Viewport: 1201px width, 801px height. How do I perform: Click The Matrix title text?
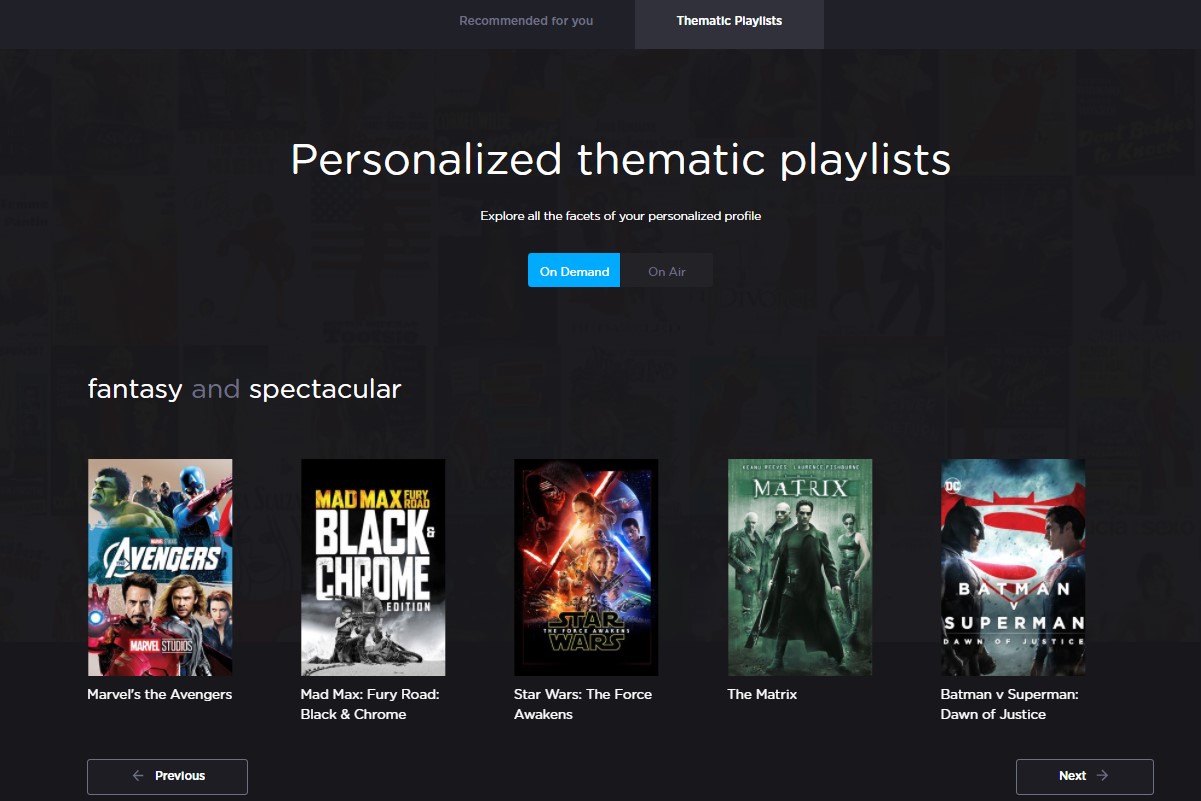[x=762, y=695]
